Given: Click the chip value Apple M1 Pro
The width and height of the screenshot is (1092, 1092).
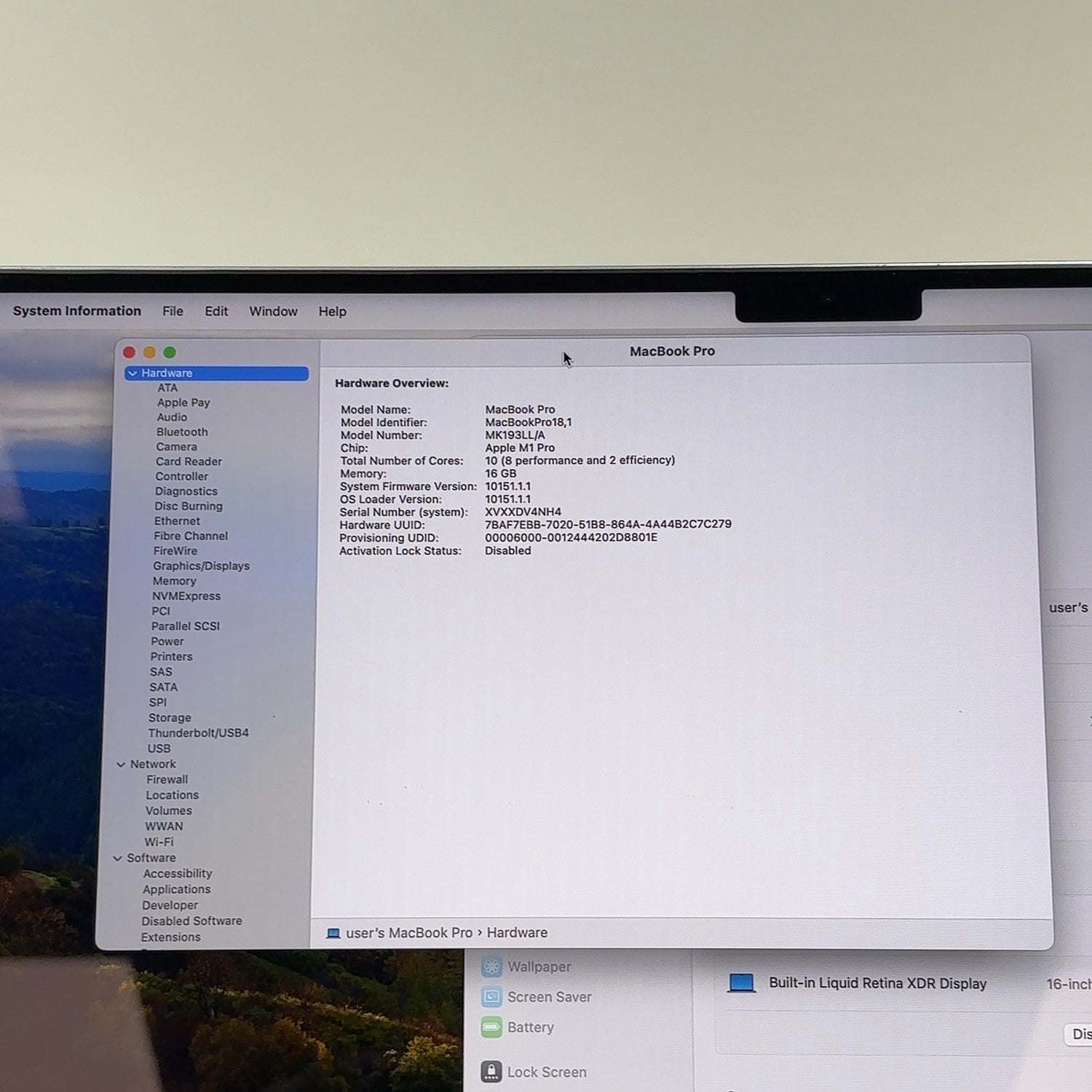Looking at the screenshot, I should tap(520, 448).
